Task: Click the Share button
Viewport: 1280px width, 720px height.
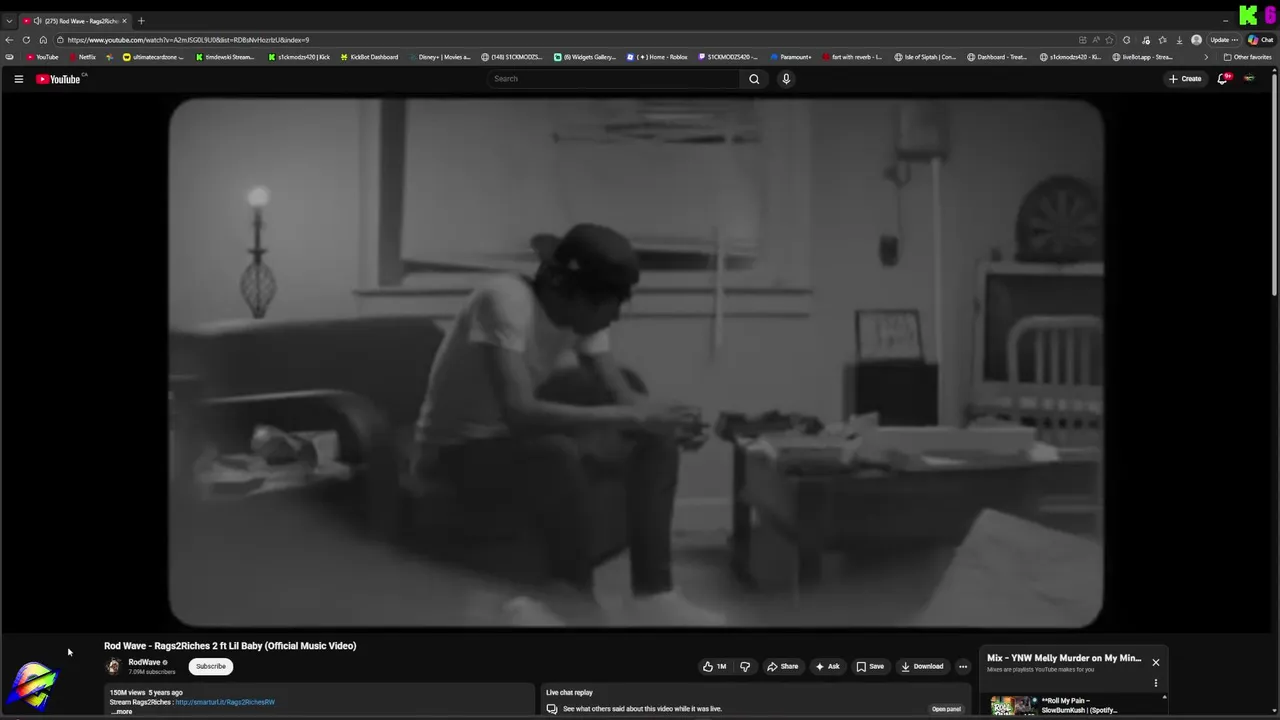Action: pos(782,666)
